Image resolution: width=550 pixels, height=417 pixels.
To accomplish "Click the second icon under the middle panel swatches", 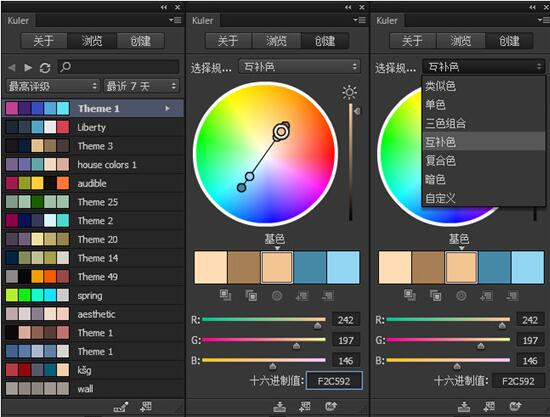I will 251,295.
